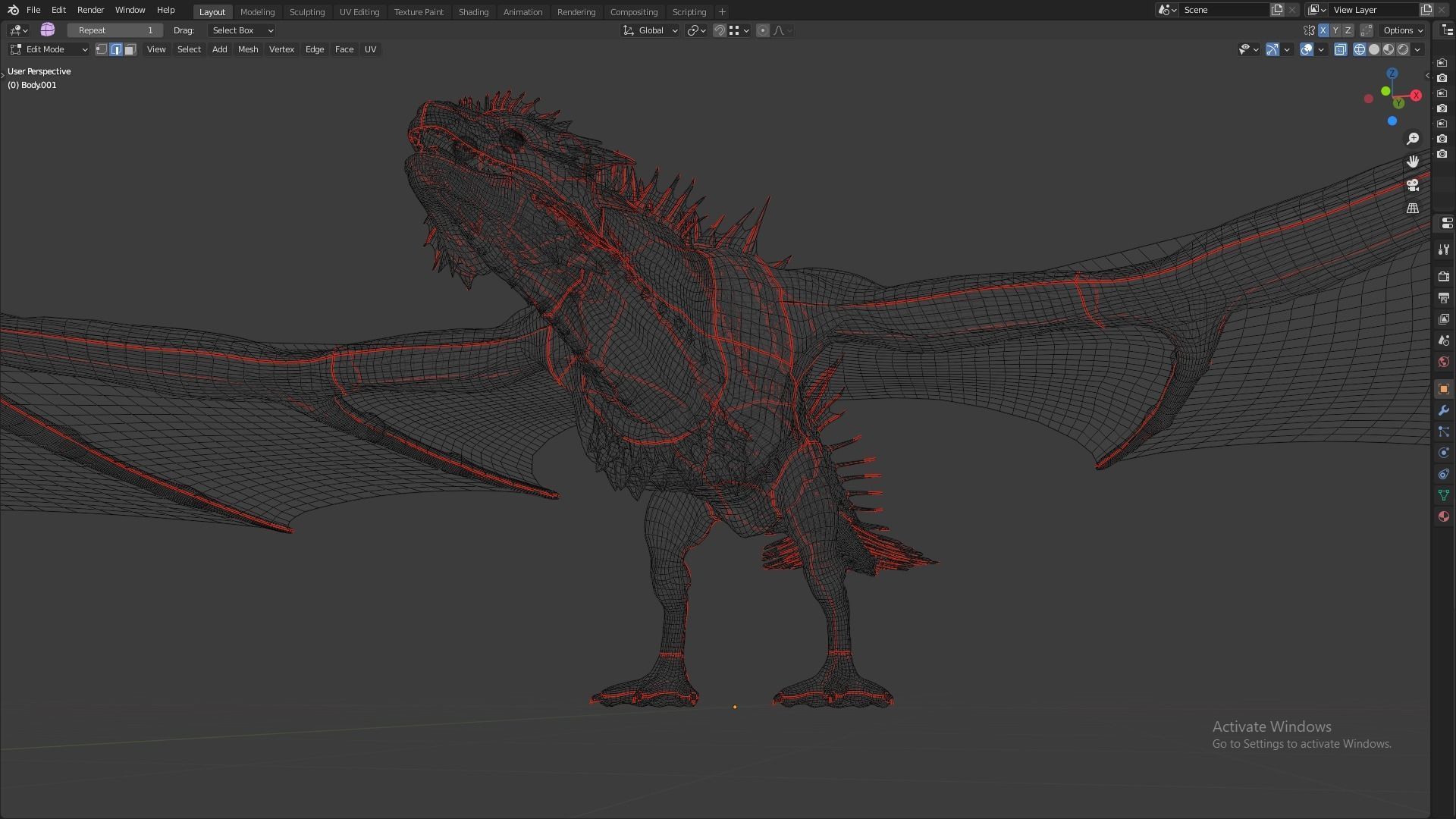
Task: Open the World properties tab
Action: [1444, 362]
